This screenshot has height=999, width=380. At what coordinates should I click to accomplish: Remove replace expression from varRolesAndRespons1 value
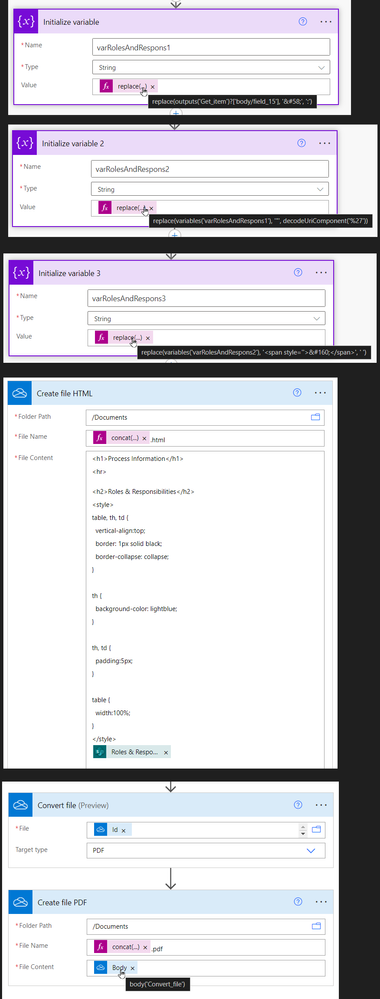(x=153, y=86)
